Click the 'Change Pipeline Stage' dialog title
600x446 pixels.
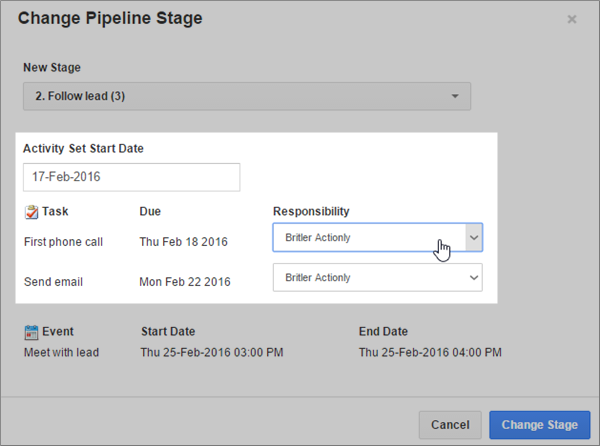[x=110, y=18]
